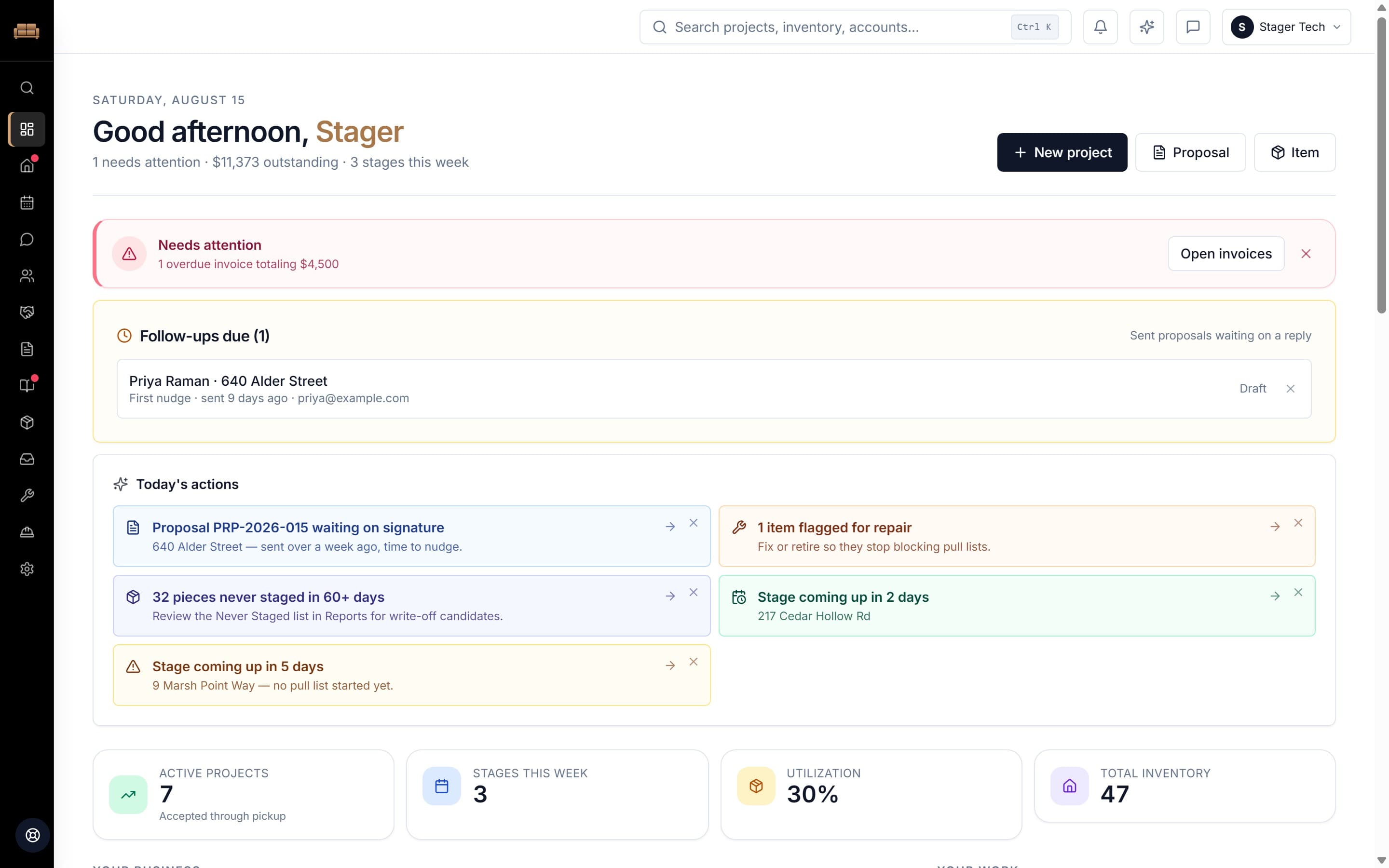The width and height of the screenshot is (1389, 868).
Task: Open arrow on 32 pieces never staged card
Action: [x=670, y=596]
